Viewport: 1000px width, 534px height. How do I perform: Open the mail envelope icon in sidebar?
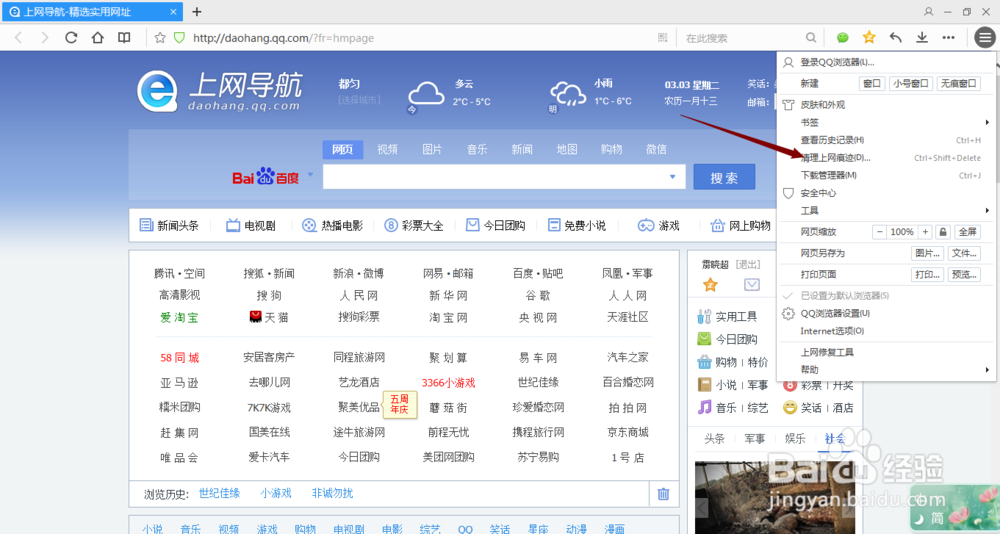752,285
